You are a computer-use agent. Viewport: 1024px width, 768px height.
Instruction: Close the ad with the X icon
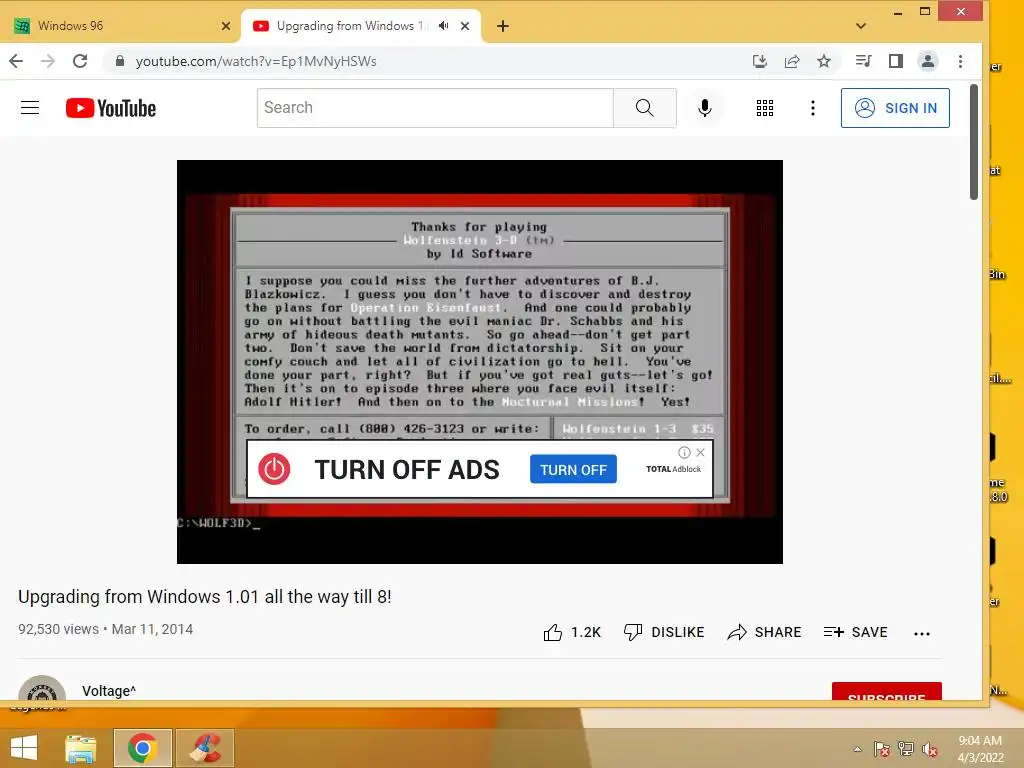point(700,452)
